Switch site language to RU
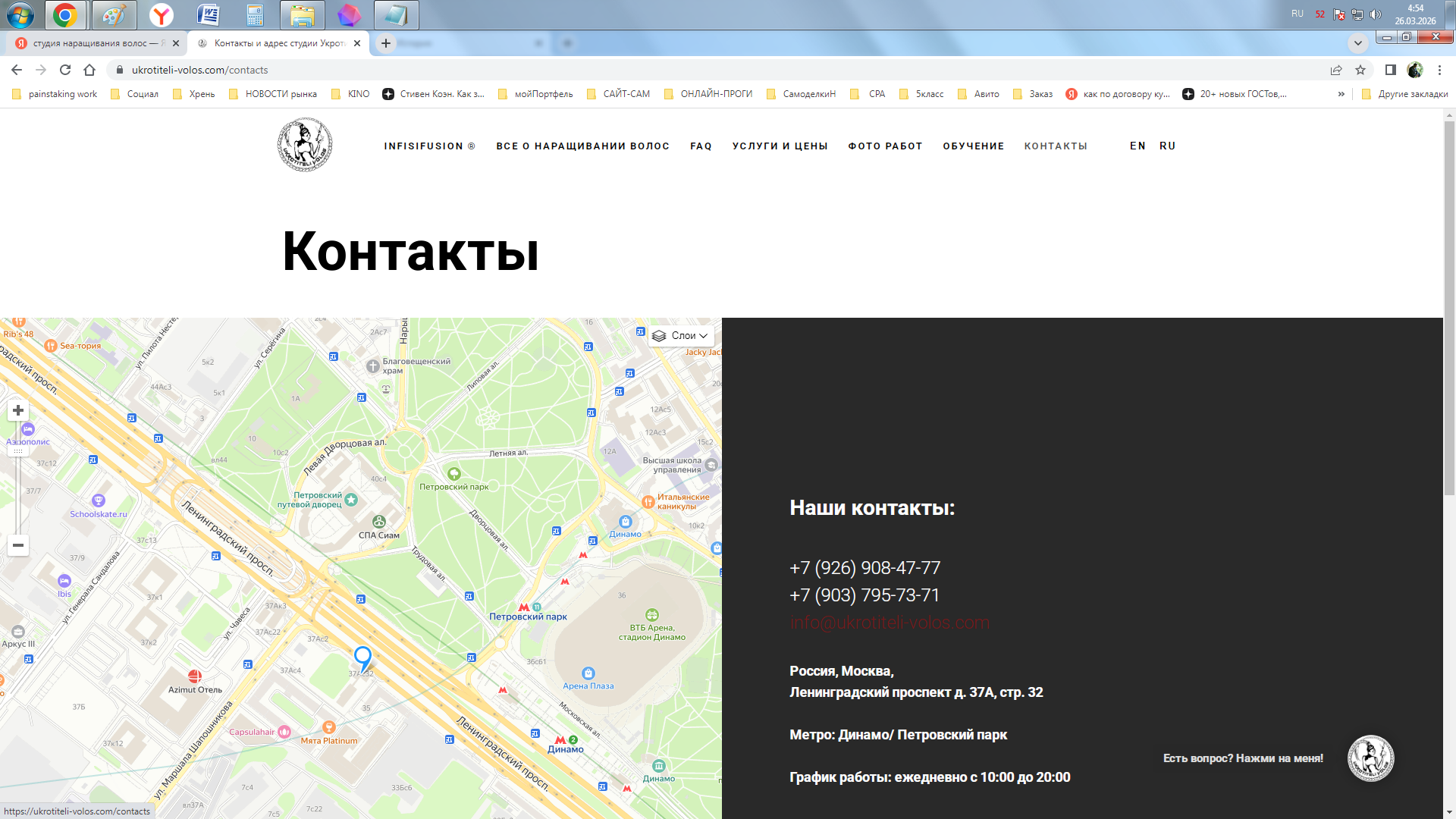Viewport: 1456px width, 819px height. [1167, 146]
